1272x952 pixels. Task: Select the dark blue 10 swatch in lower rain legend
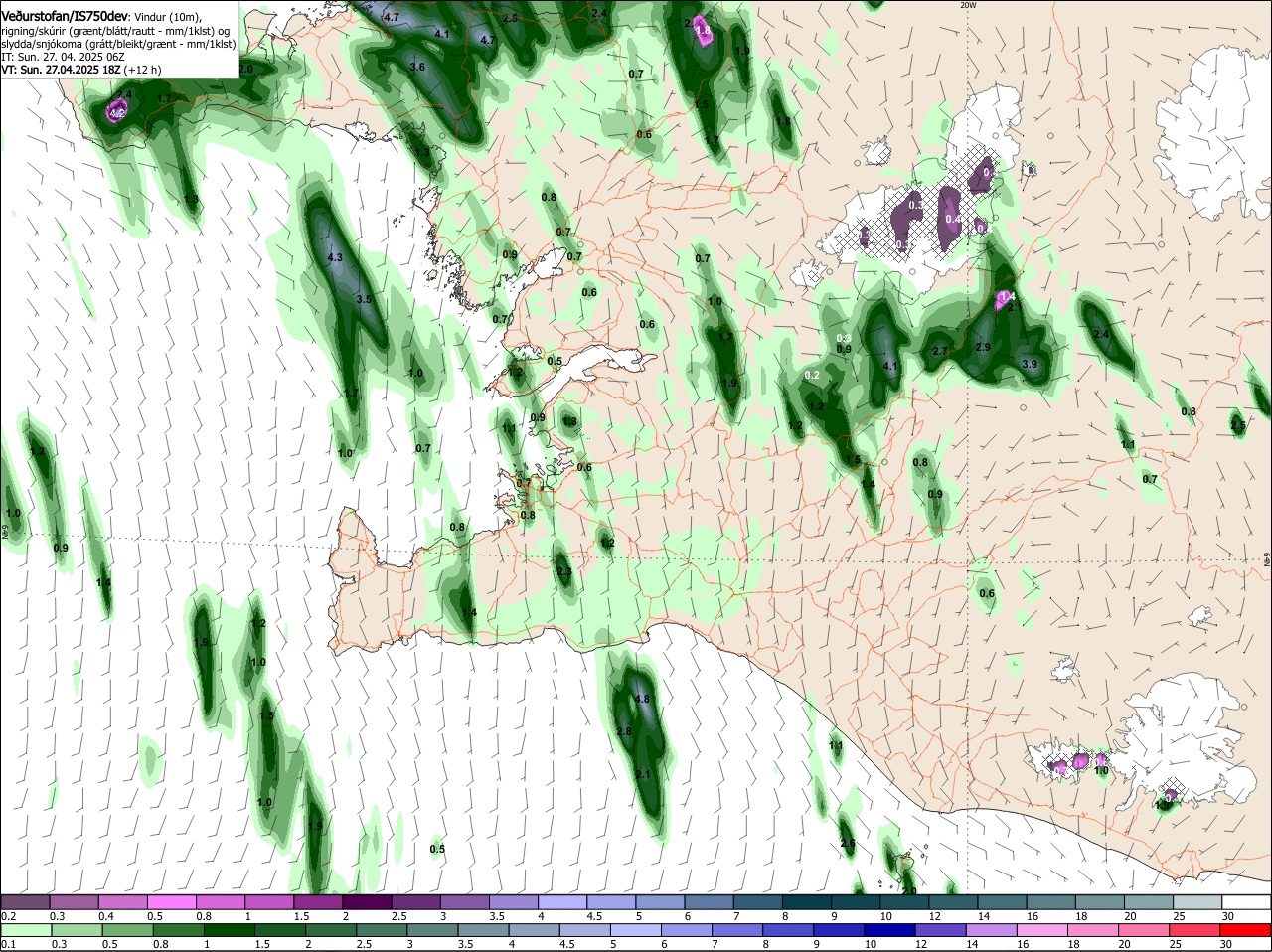click(x=890, y=930)
